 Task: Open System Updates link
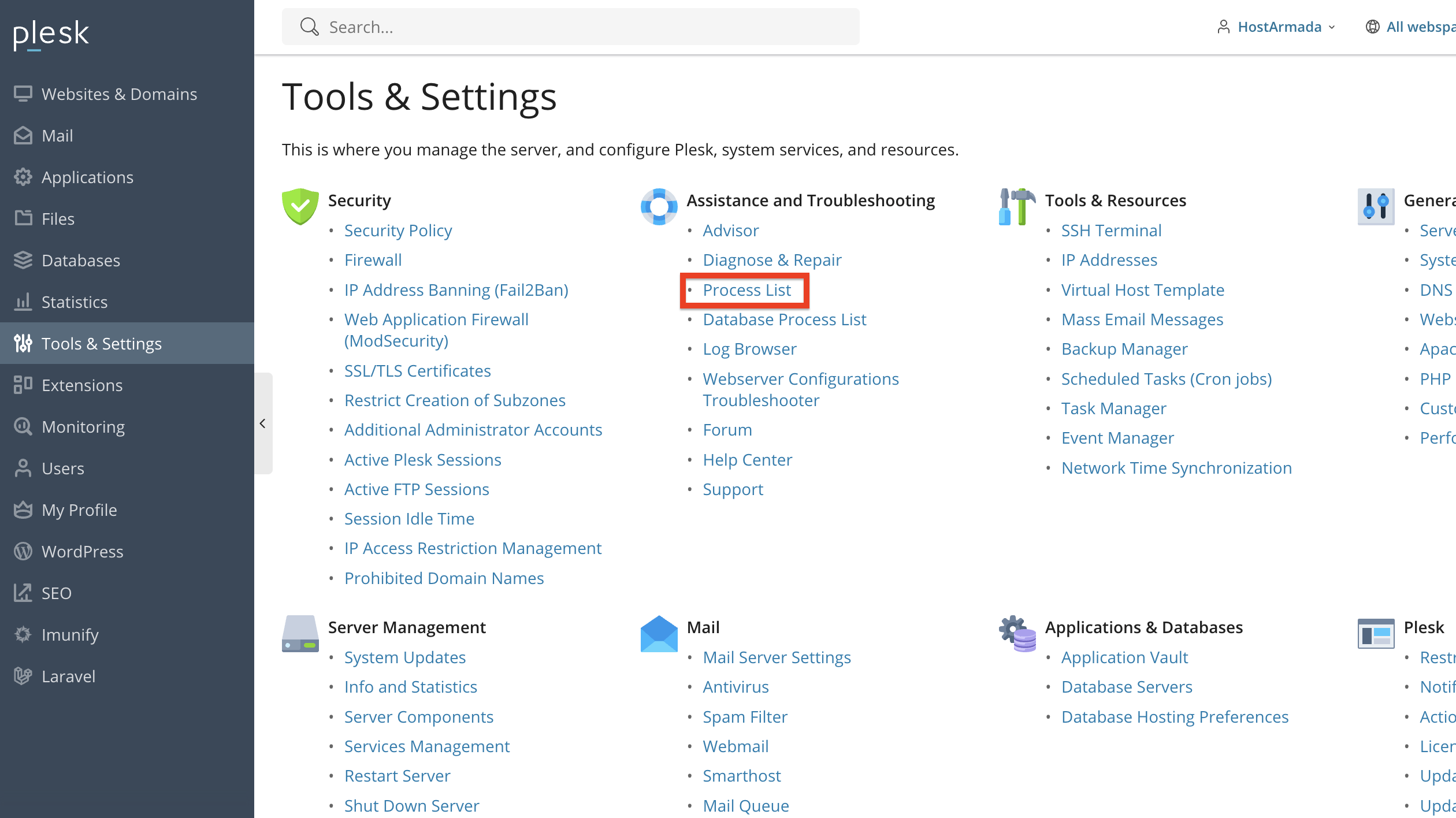tap(405, 657)
